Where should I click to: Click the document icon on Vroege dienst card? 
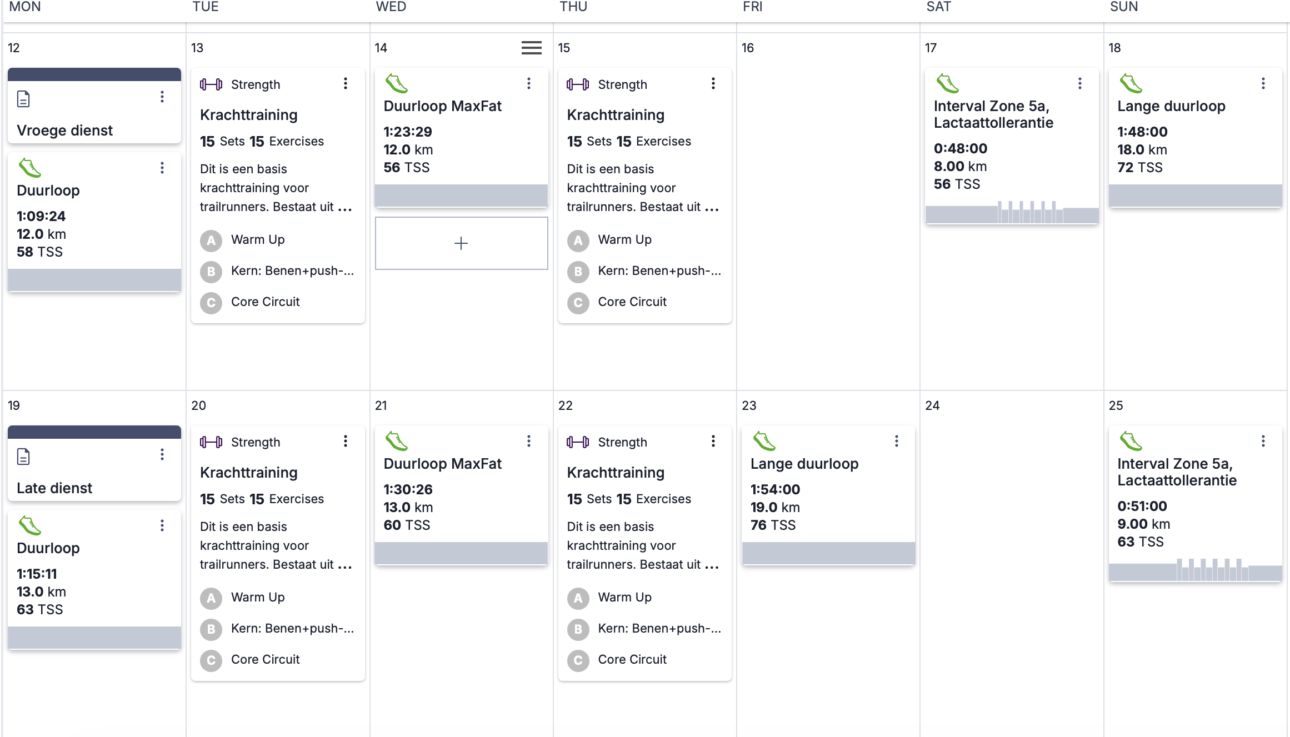[24, 97]
